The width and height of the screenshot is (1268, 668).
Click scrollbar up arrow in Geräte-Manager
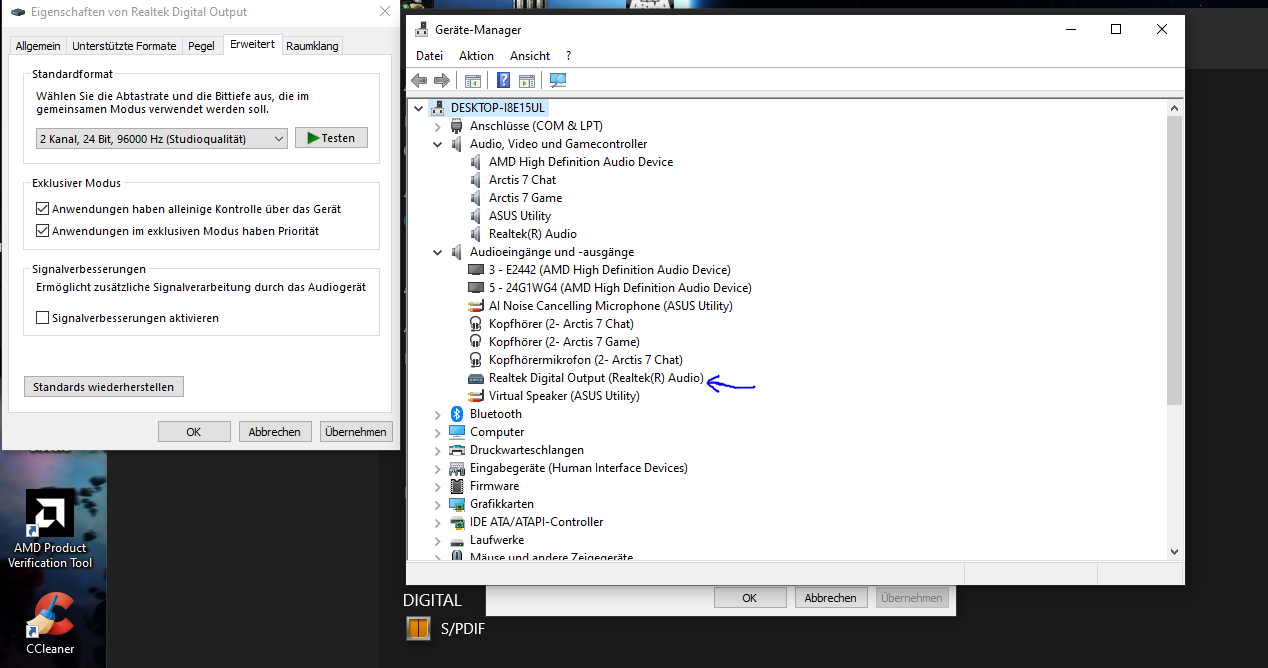tap(1175, 107)
